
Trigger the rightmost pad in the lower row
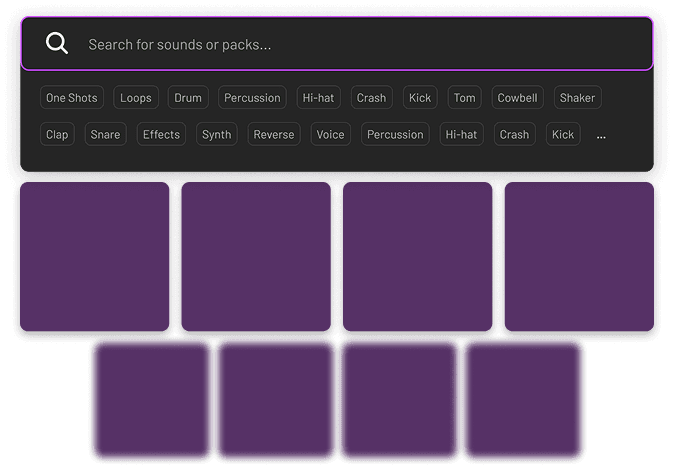(523, 400)
